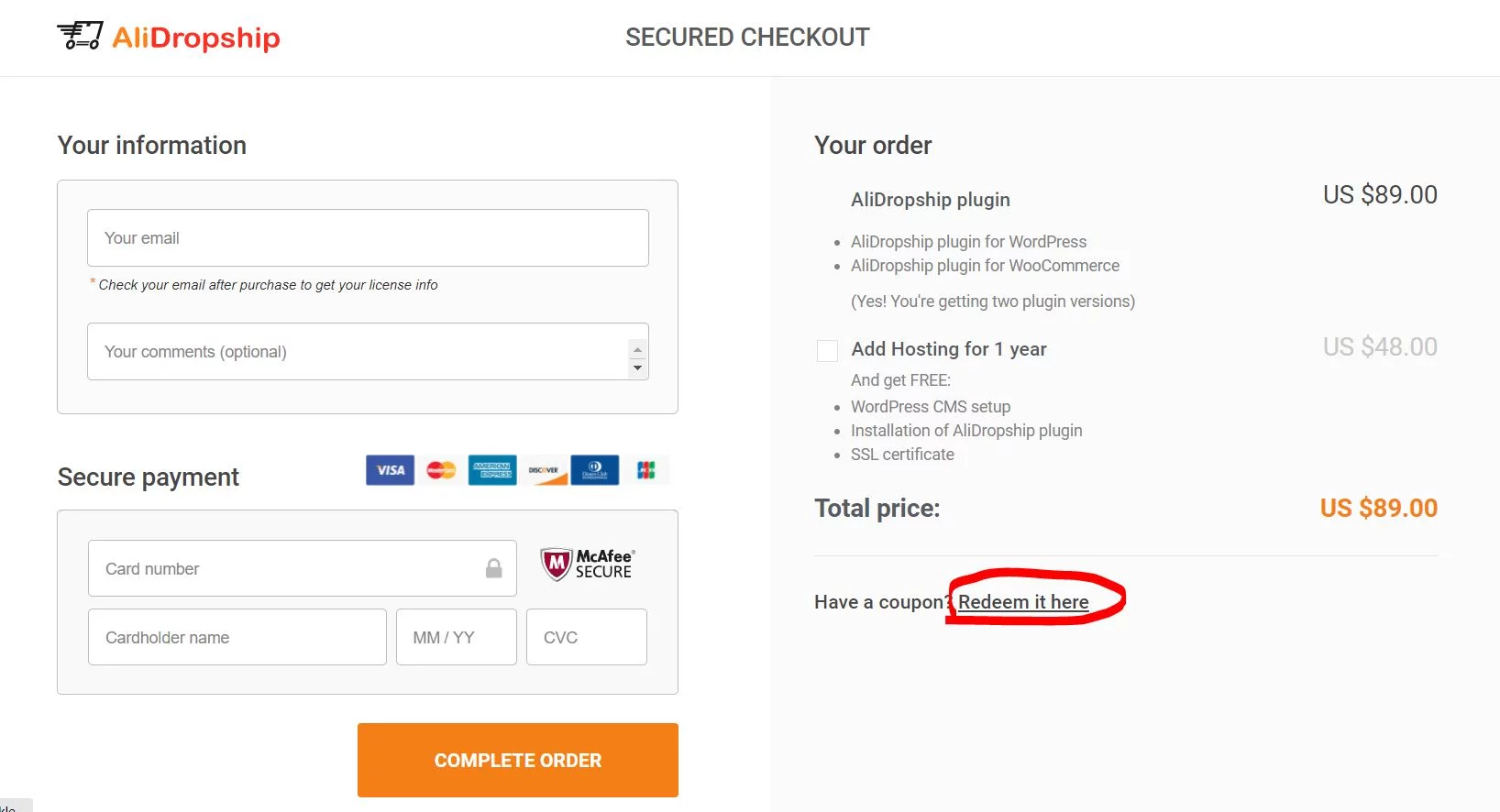Click the JCB card icon

click(646, 470)
